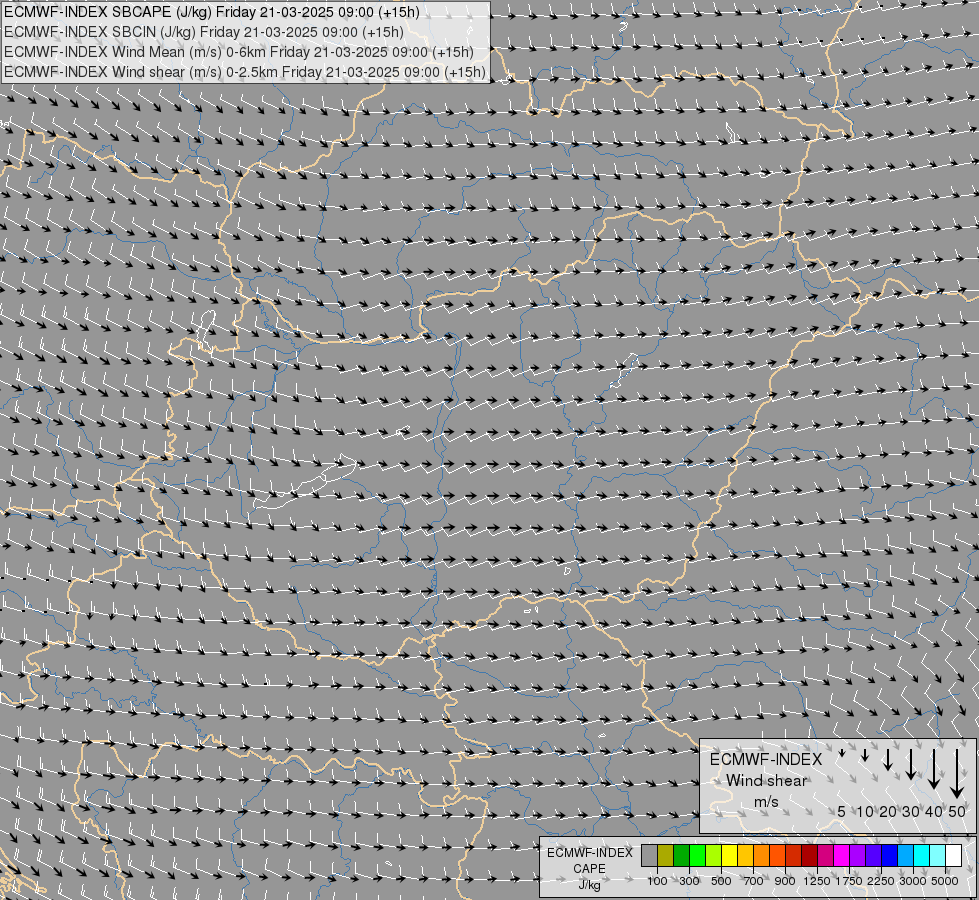Click the 'J/kg' legend unit
The width and height of the screenshot is (979, 900).
click(x=589, y=885)
